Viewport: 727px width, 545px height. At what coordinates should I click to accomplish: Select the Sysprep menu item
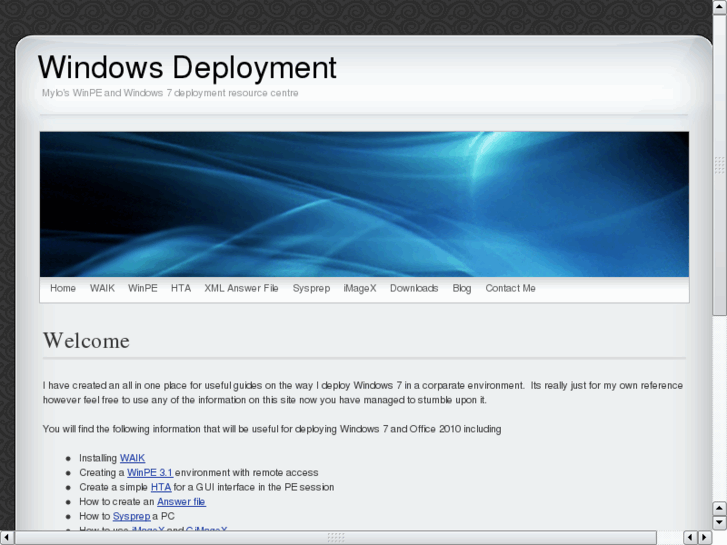coord(311,288)
